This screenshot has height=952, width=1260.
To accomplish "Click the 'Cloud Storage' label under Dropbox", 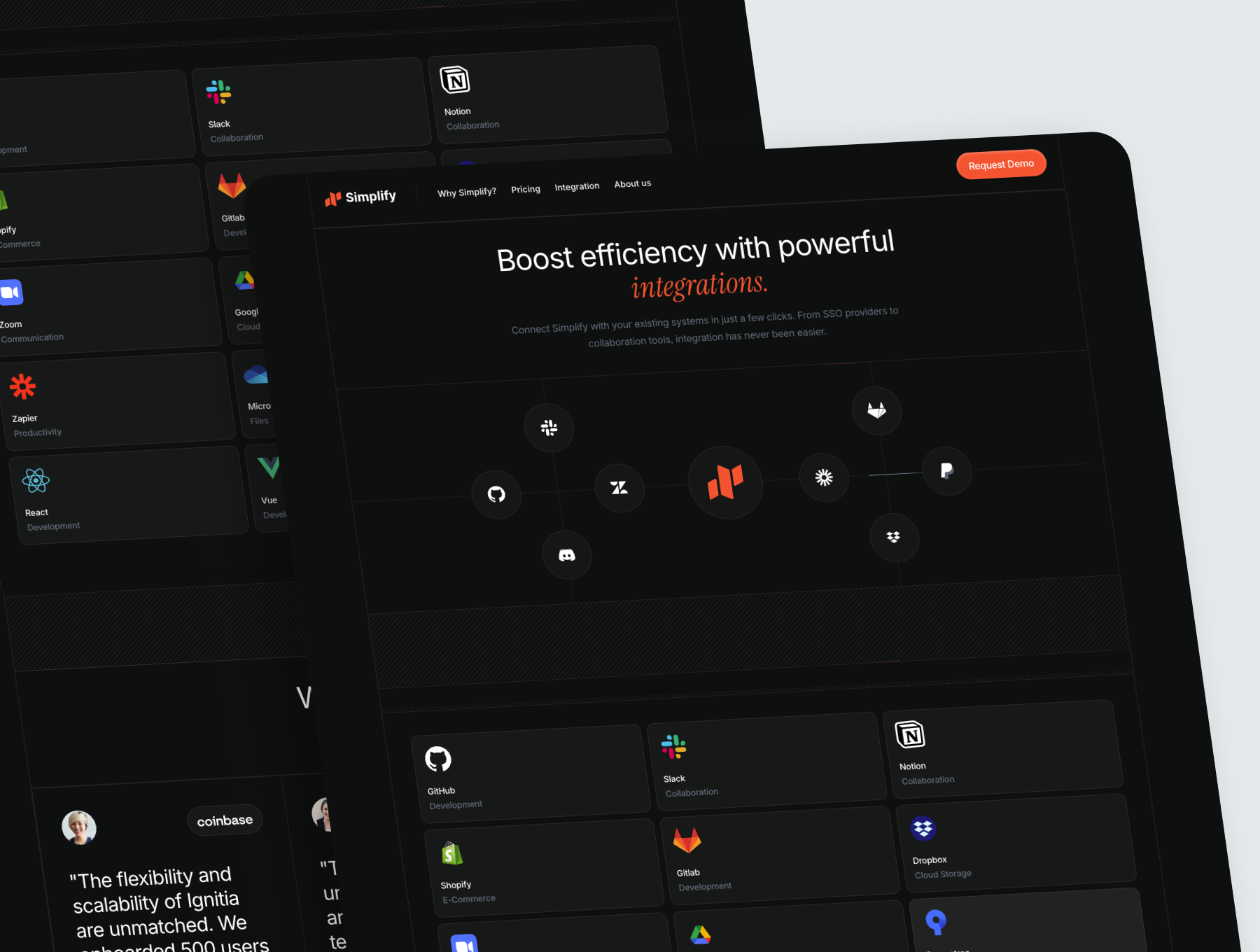I will pyautogui.click(x=943, y=874).
